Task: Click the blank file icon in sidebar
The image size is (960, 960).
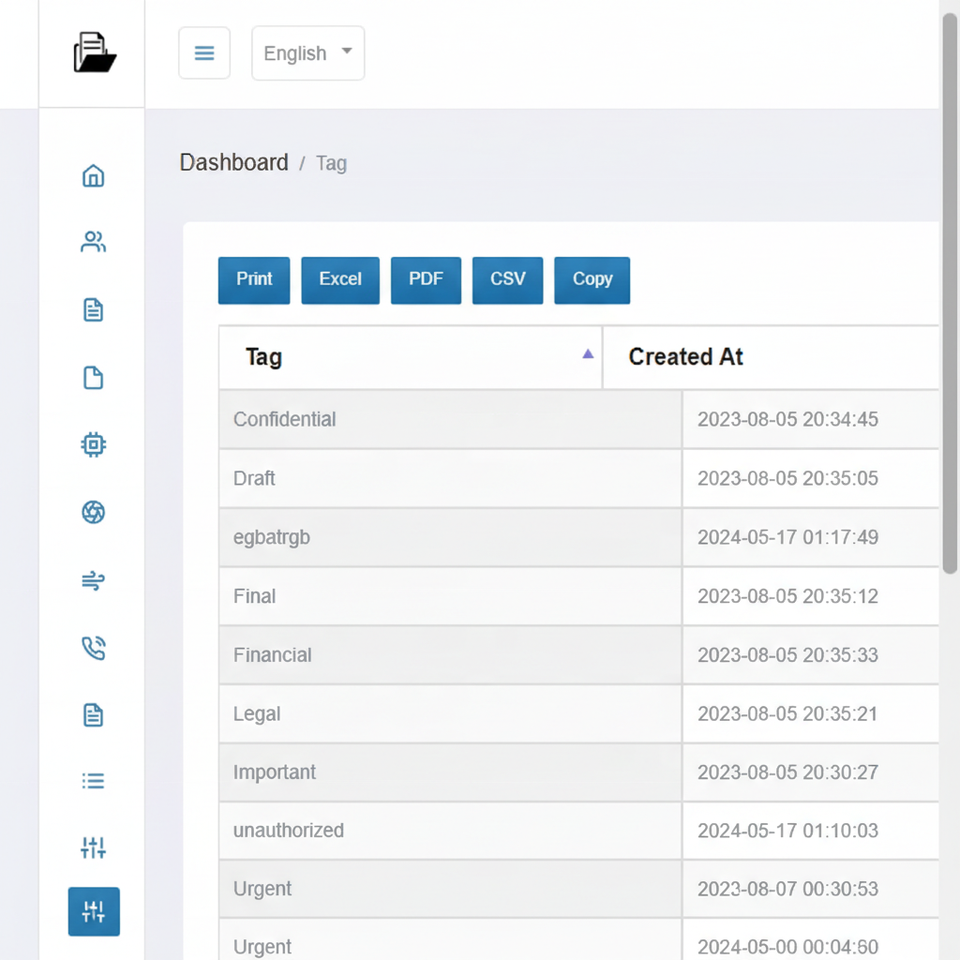Action: [x=93, y=378]
